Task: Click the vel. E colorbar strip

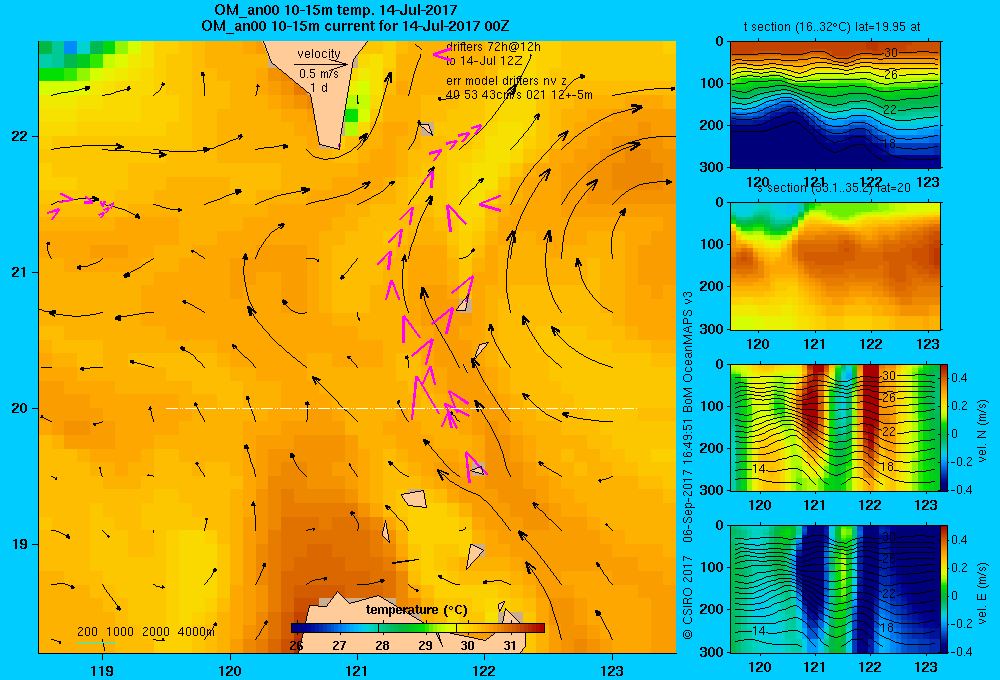Action: [945, 589]
